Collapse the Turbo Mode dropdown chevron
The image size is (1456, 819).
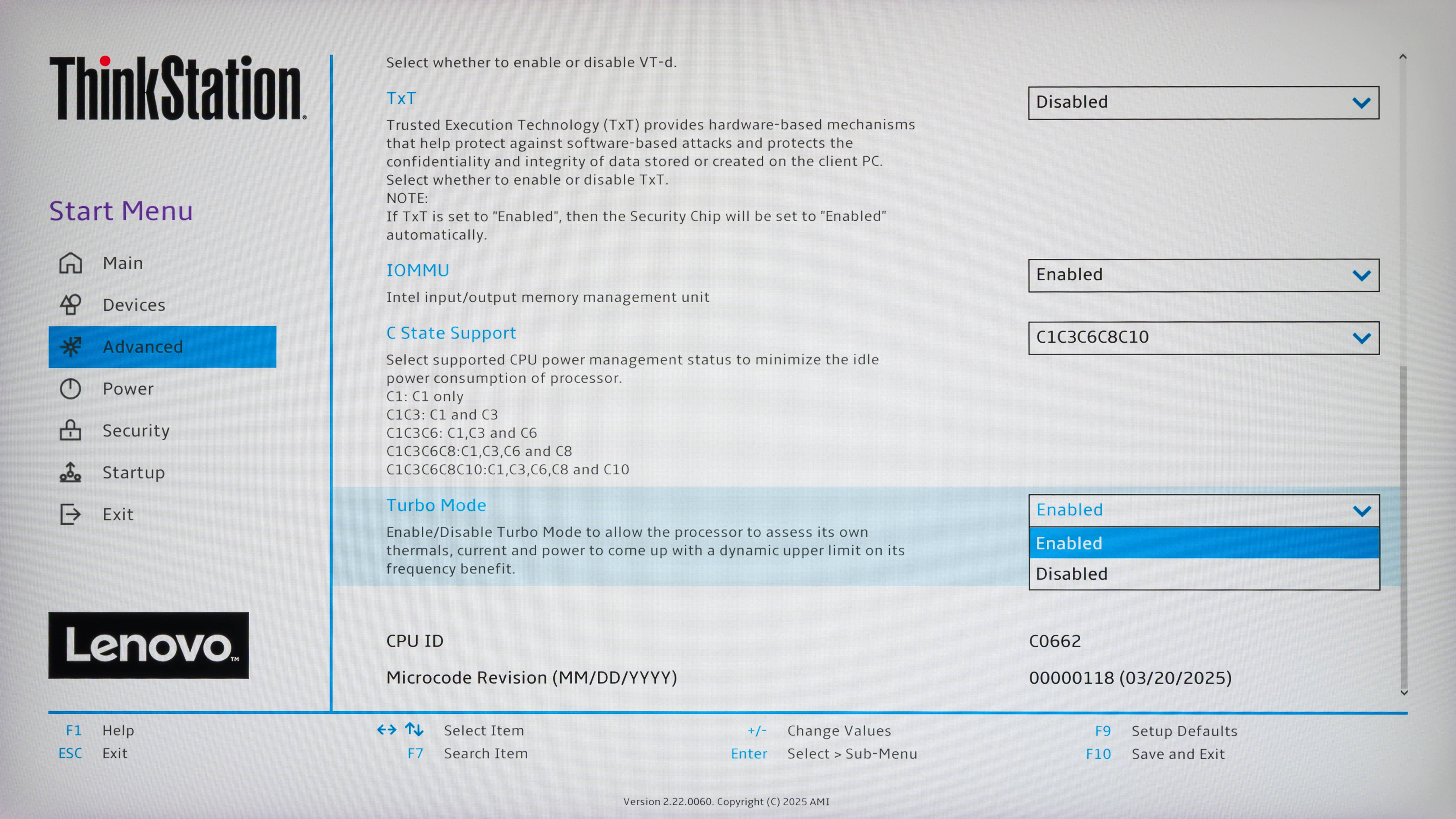1362,511
